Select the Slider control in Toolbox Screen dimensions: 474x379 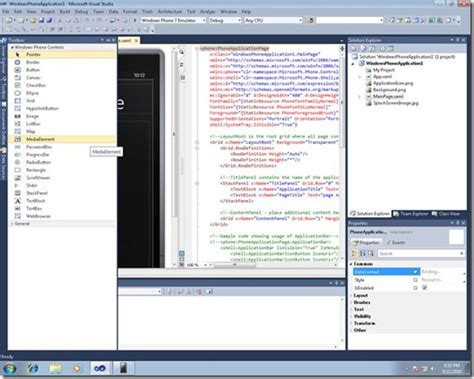coord(62,185)
